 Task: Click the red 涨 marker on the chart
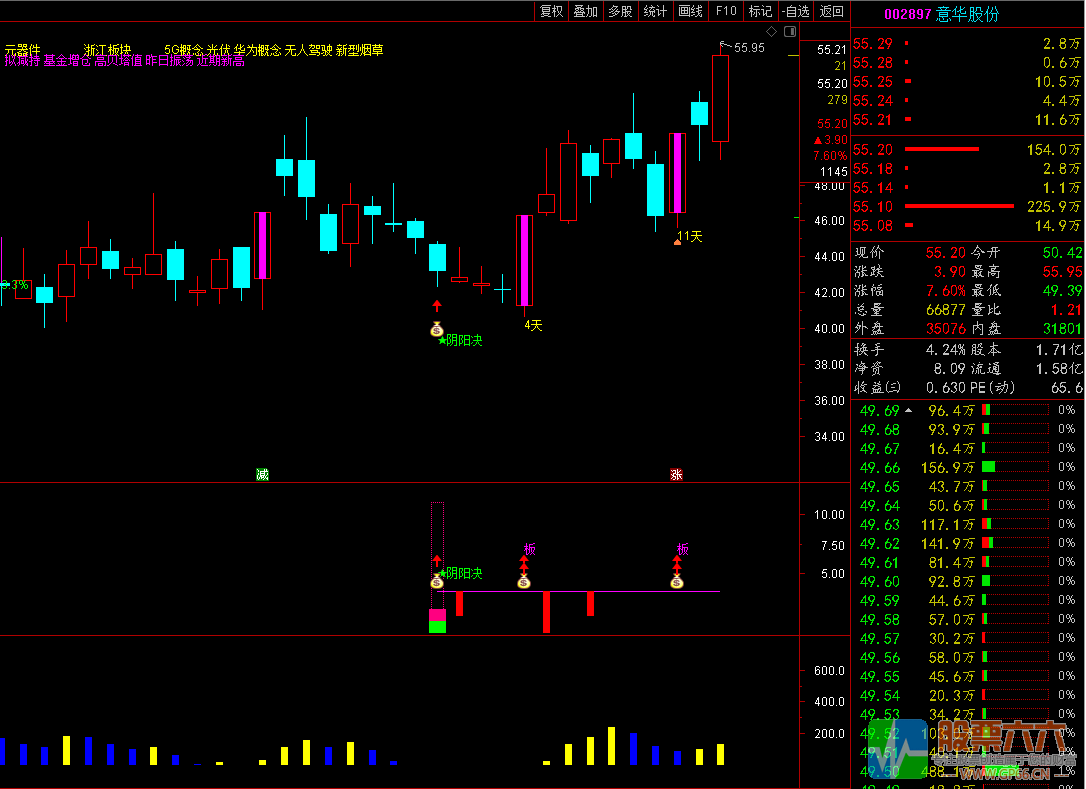click(677, 474)
